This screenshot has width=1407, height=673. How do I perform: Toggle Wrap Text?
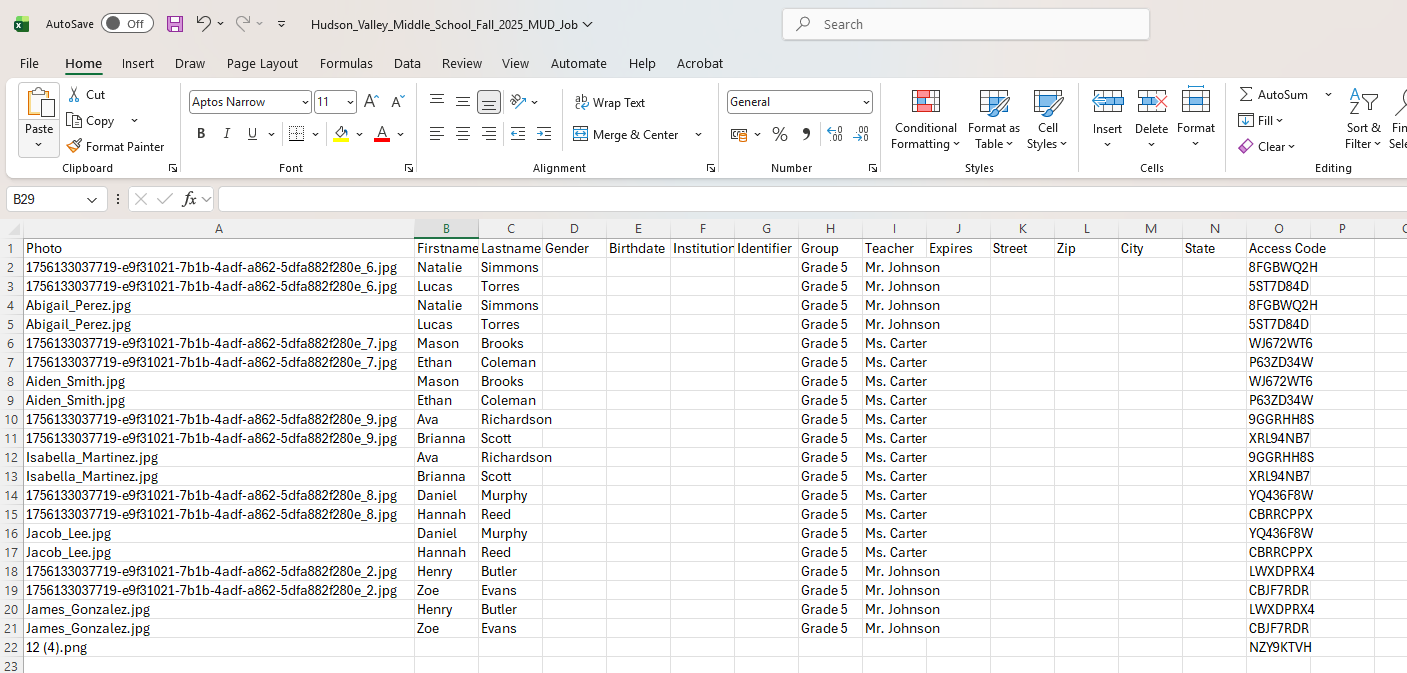coord(610,102)
